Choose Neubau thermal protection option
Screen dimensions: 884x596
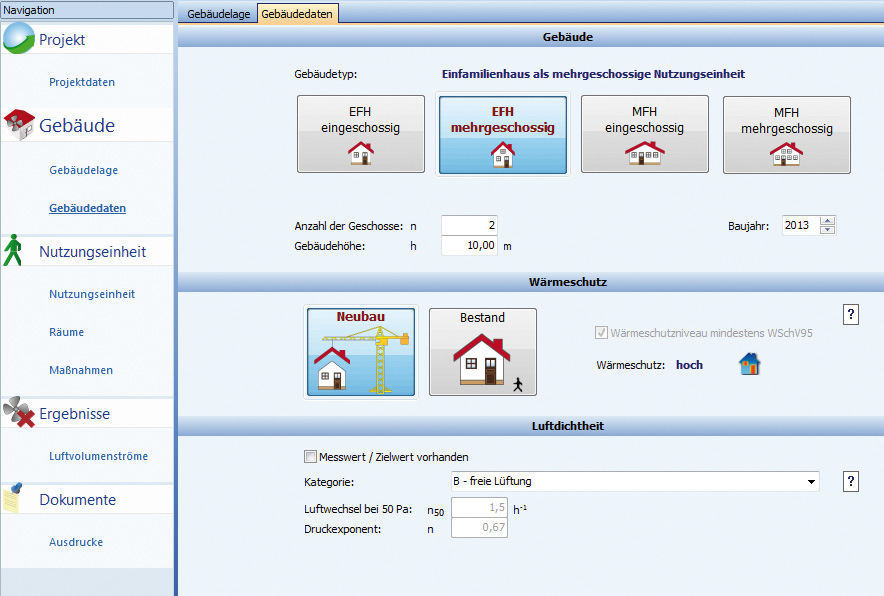[x=361, y=352]
